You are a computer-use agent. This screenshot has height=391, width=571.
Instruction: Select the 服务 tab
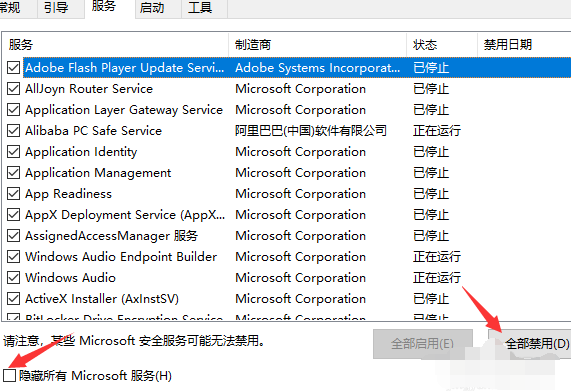click(x=103, y=7)
